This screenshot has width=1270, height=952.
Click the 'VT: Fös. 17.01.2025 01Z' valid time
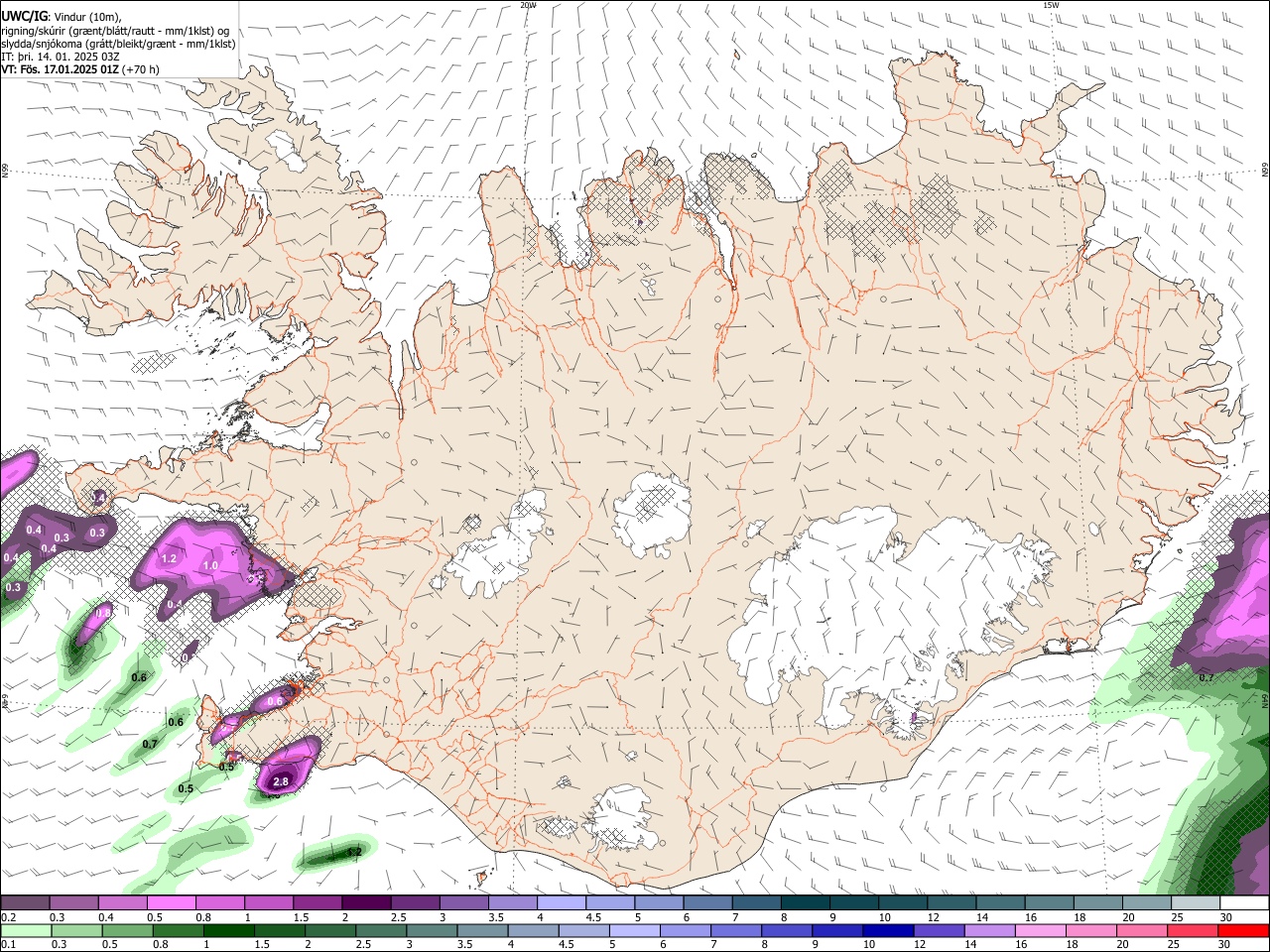(x=61, y=69)
